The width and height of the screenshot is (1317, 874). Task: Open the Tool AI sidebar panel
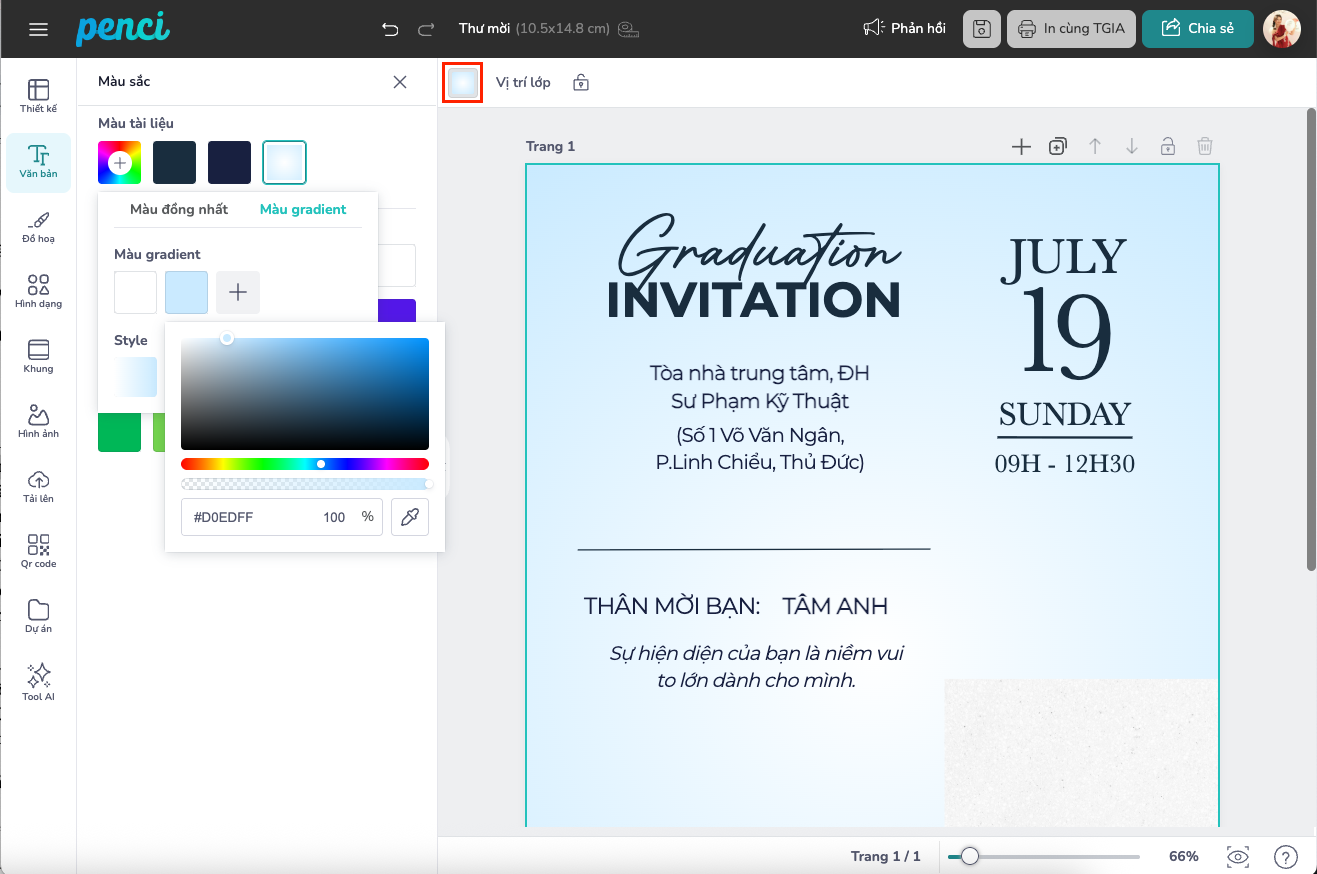pyautogui.click(x=38, y=680)
